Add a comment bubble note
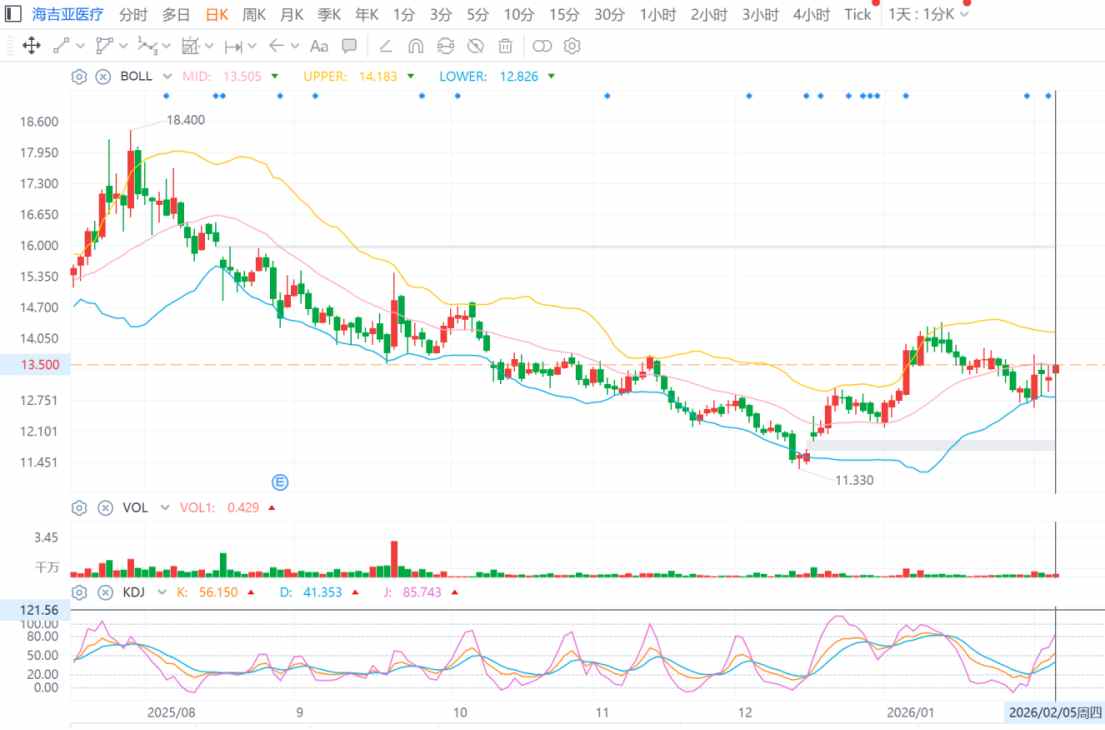The width and height of the screenshot is (1105, 730). (x=349, y=46)
